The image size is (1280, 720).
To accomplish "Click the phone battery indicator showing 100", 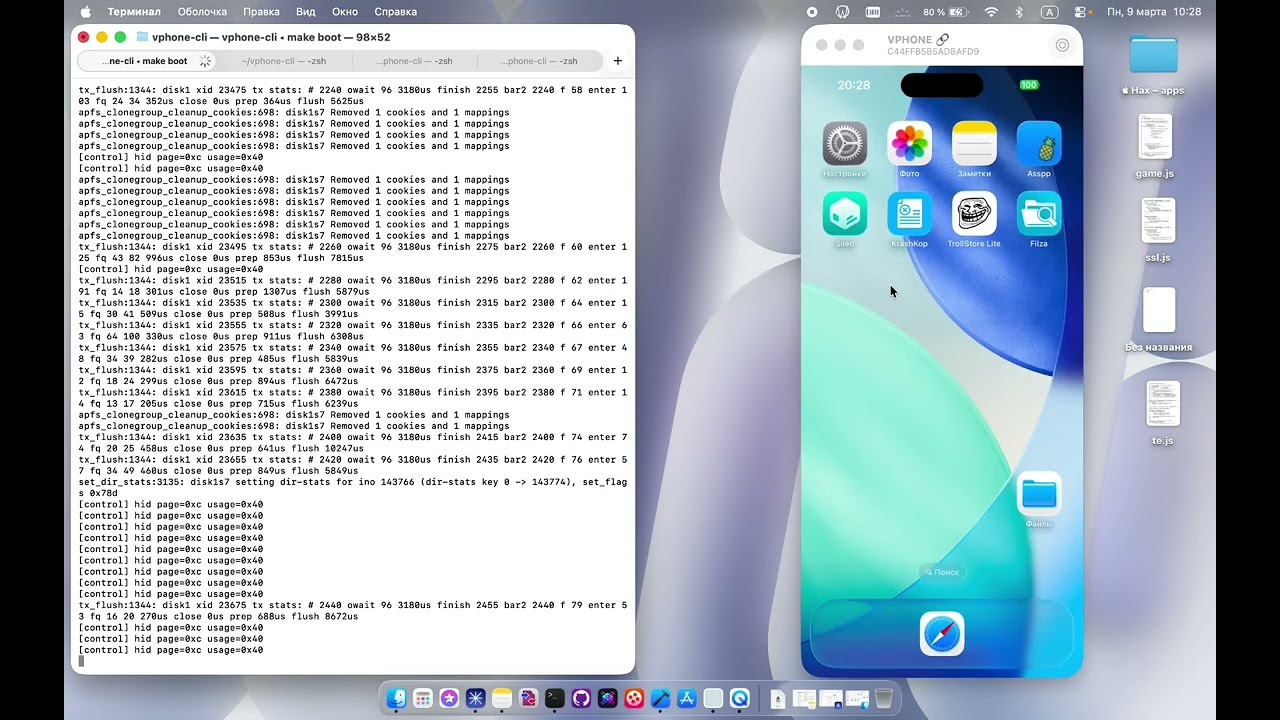I will tap(1029, 85).
